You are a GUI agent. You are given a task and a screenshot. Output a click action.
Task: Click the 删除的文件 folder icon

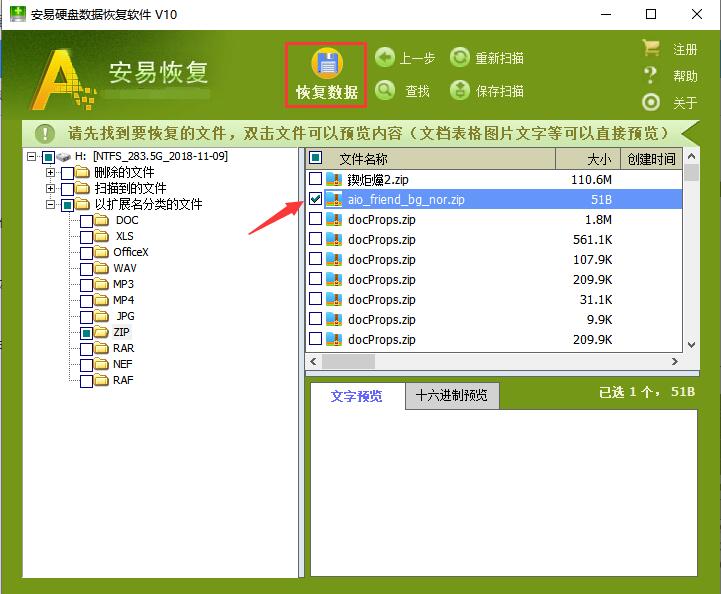click(82, 173)
